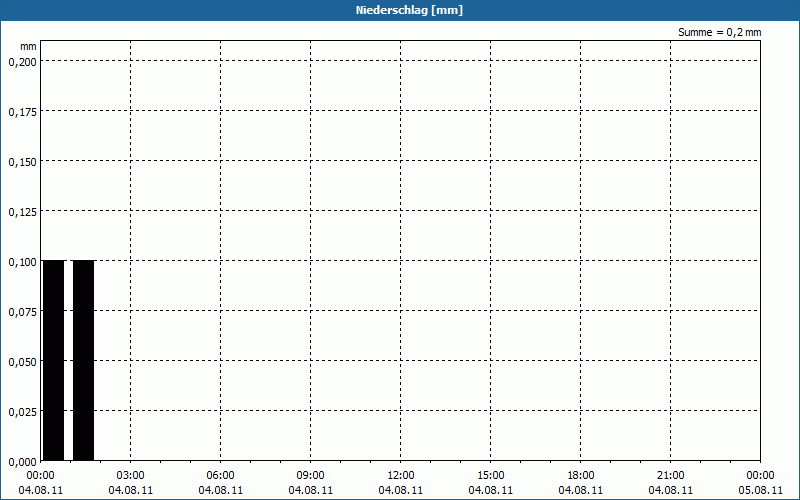
Task: Click the mm unit label above y-axis
Action: 28,46
